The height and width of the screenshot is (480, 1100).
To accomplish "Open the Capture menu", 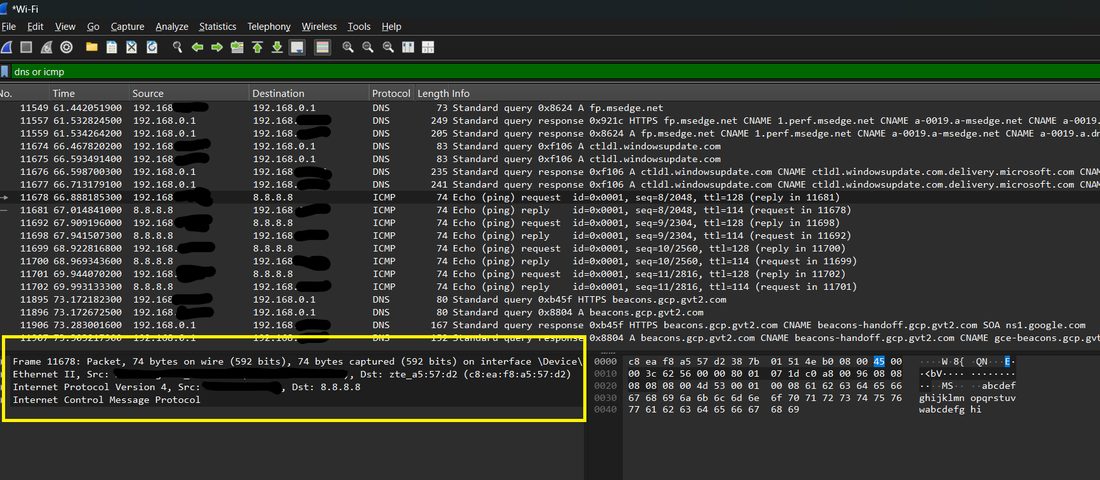I will tap(128, 27).
